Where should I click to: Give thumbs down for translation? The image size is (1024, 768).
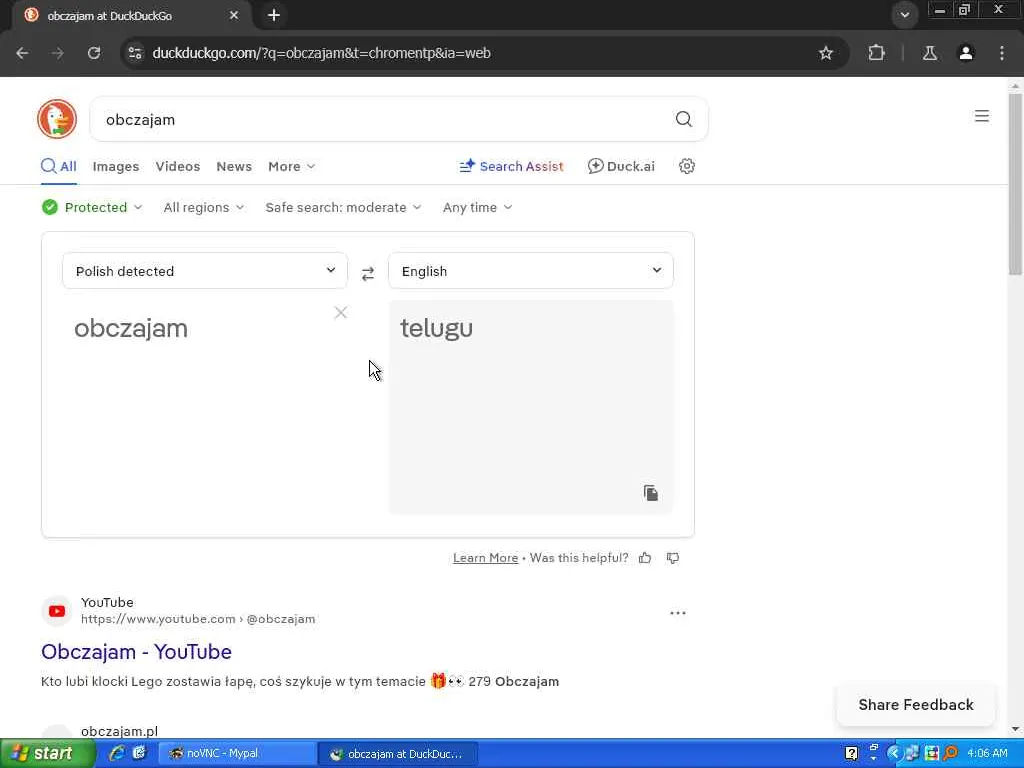pos(673,558)
